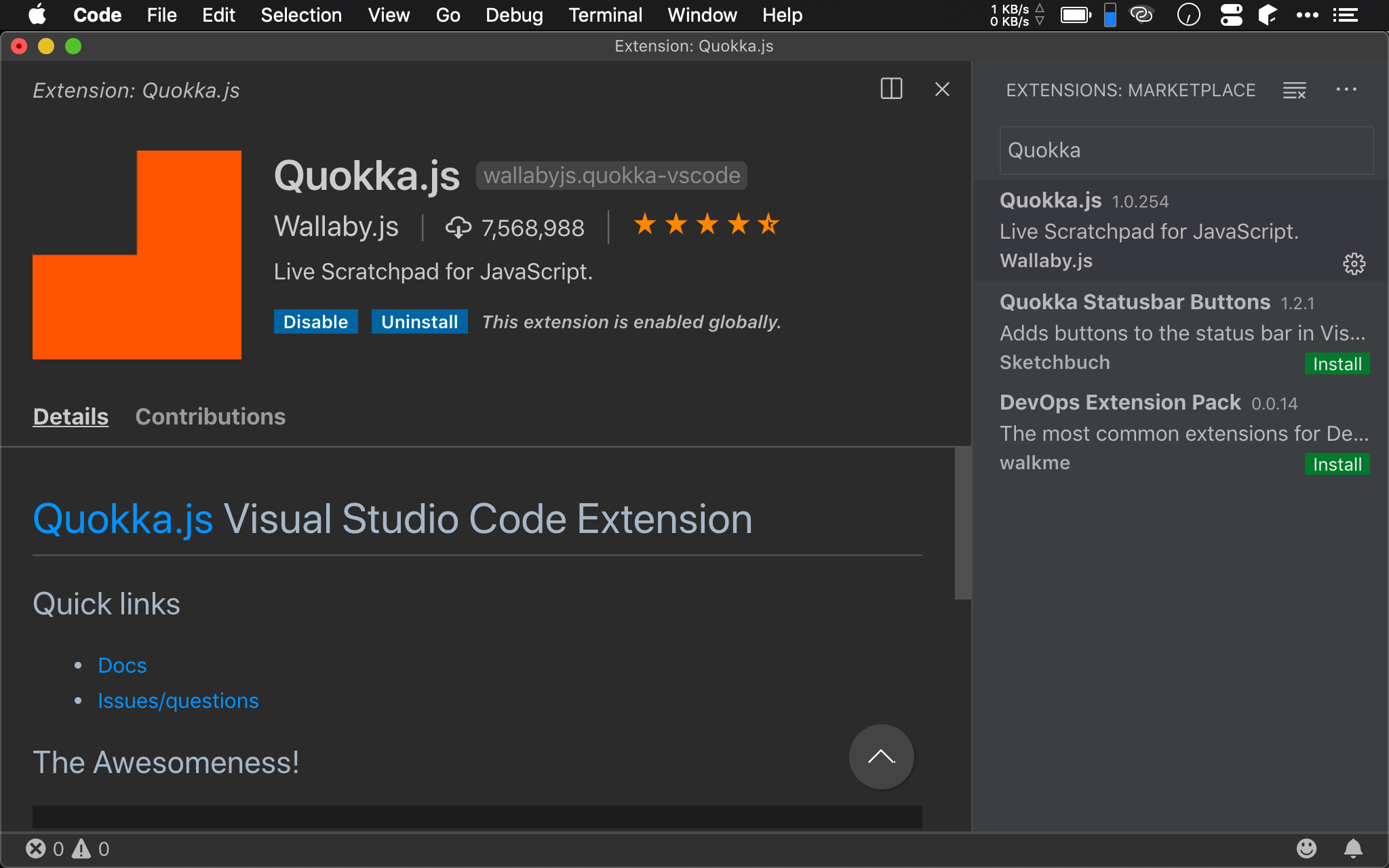This screenshot has height=868, width=1389.
Task: Click the orange Quokka.js extension logo
Action: coord(137,255)
